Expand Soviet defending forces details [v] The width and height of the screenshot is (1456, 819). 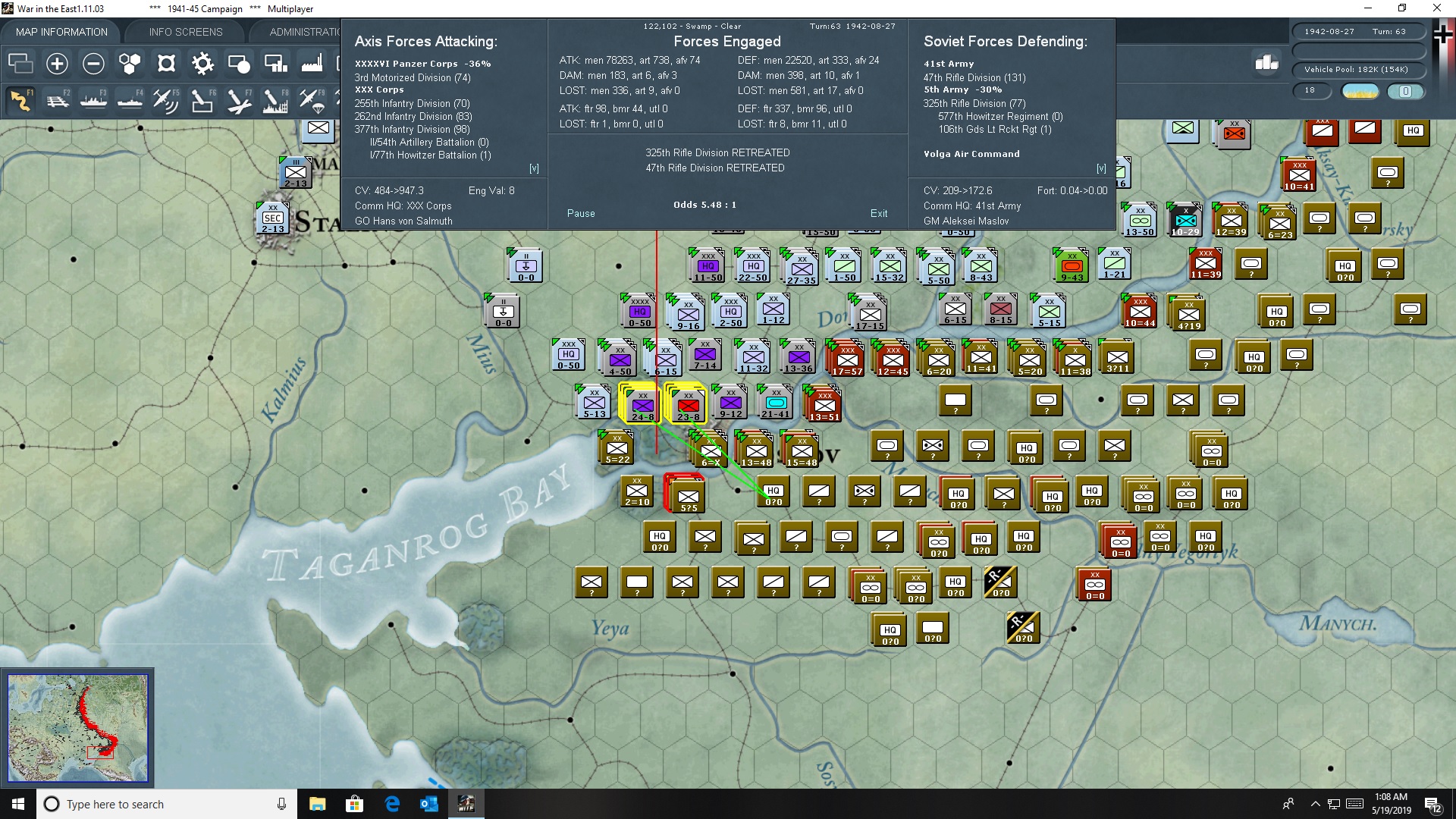(1101, 168)
